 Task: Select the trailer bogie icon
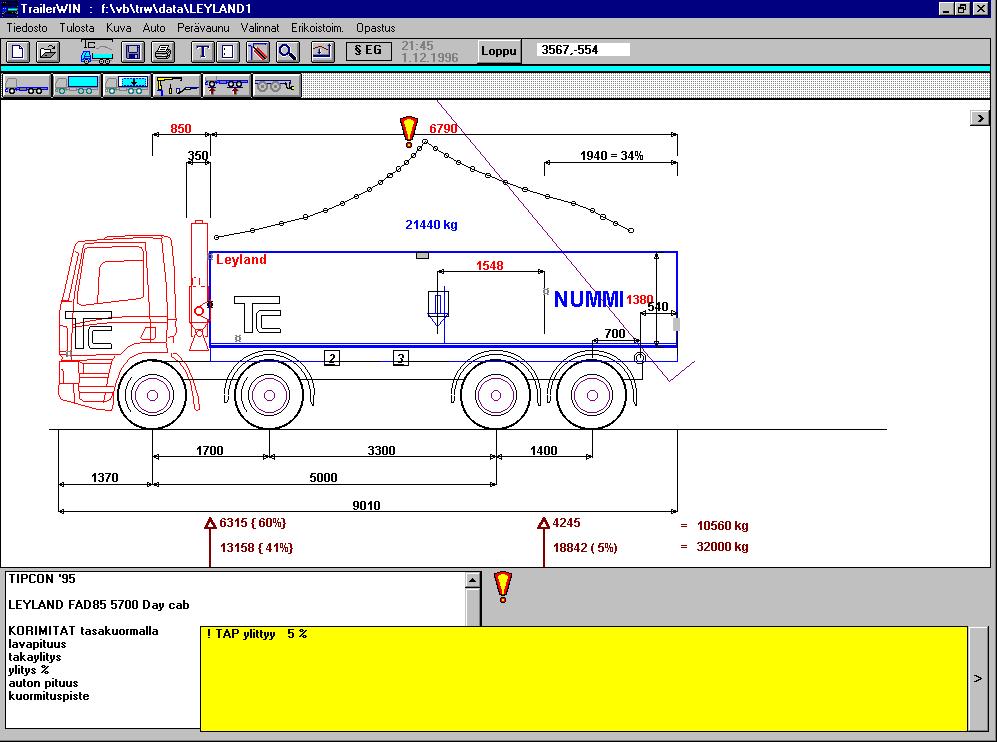coord(277,85)
